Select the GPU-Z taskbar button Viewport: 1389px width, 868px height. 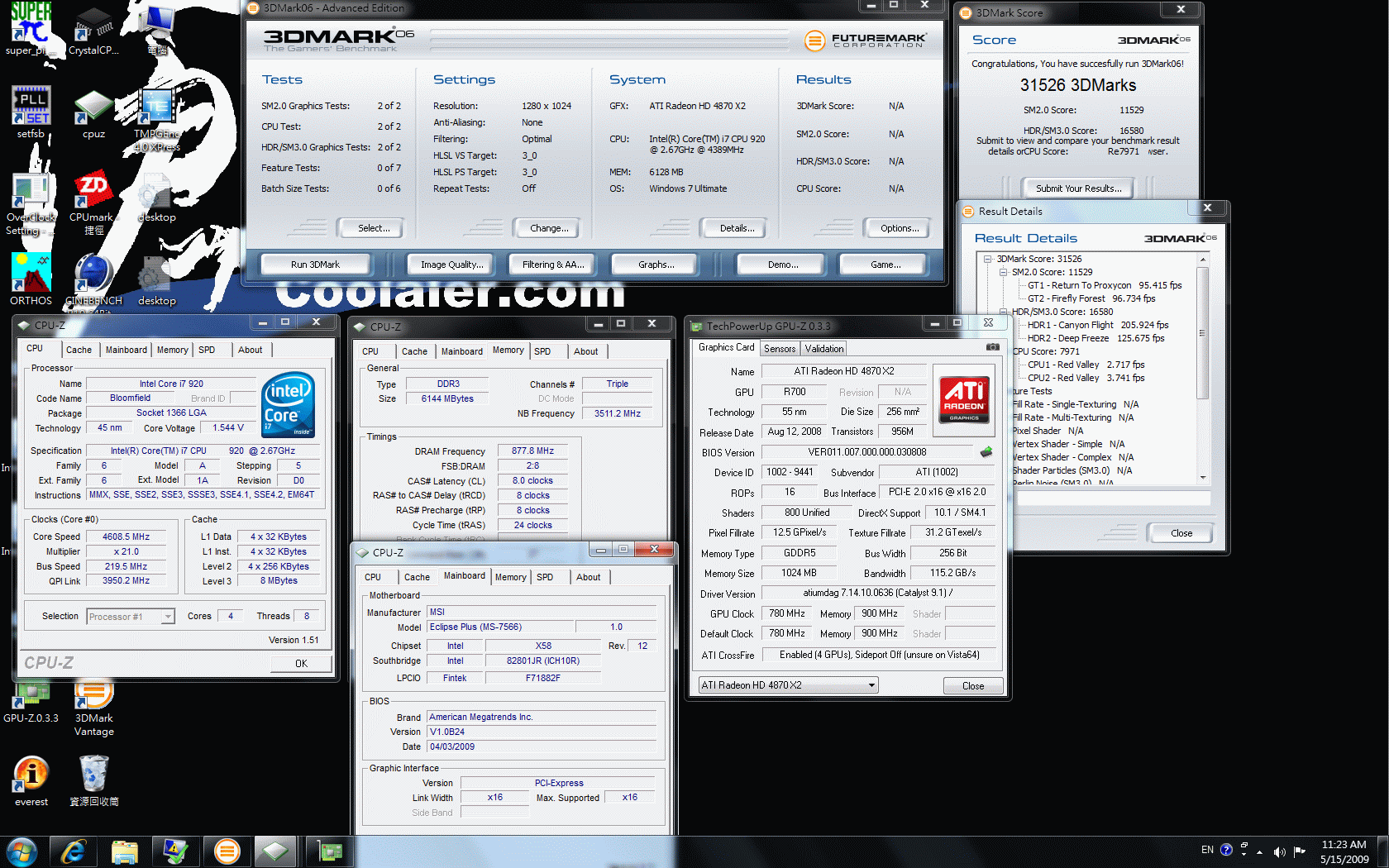point(329,851)
